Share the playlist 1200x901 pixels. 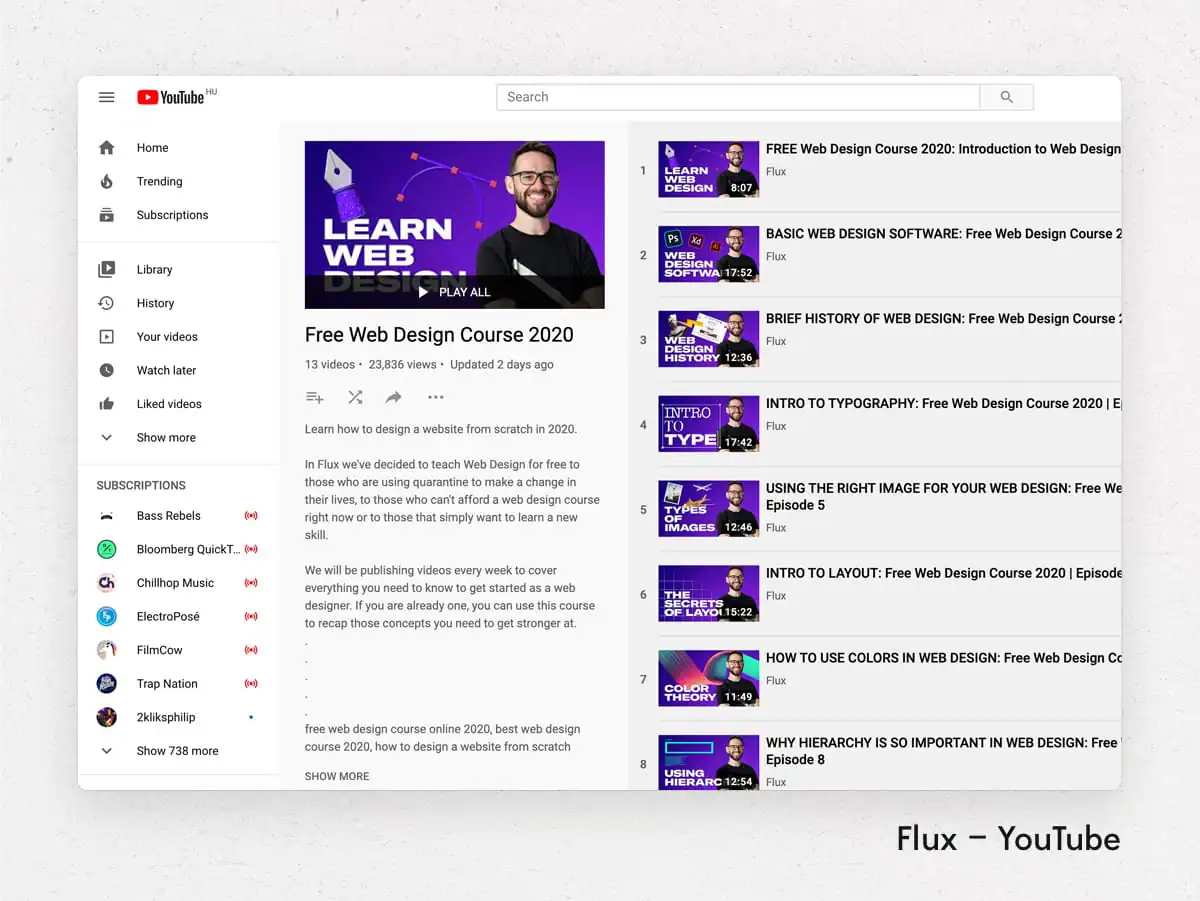pos(393,397)
